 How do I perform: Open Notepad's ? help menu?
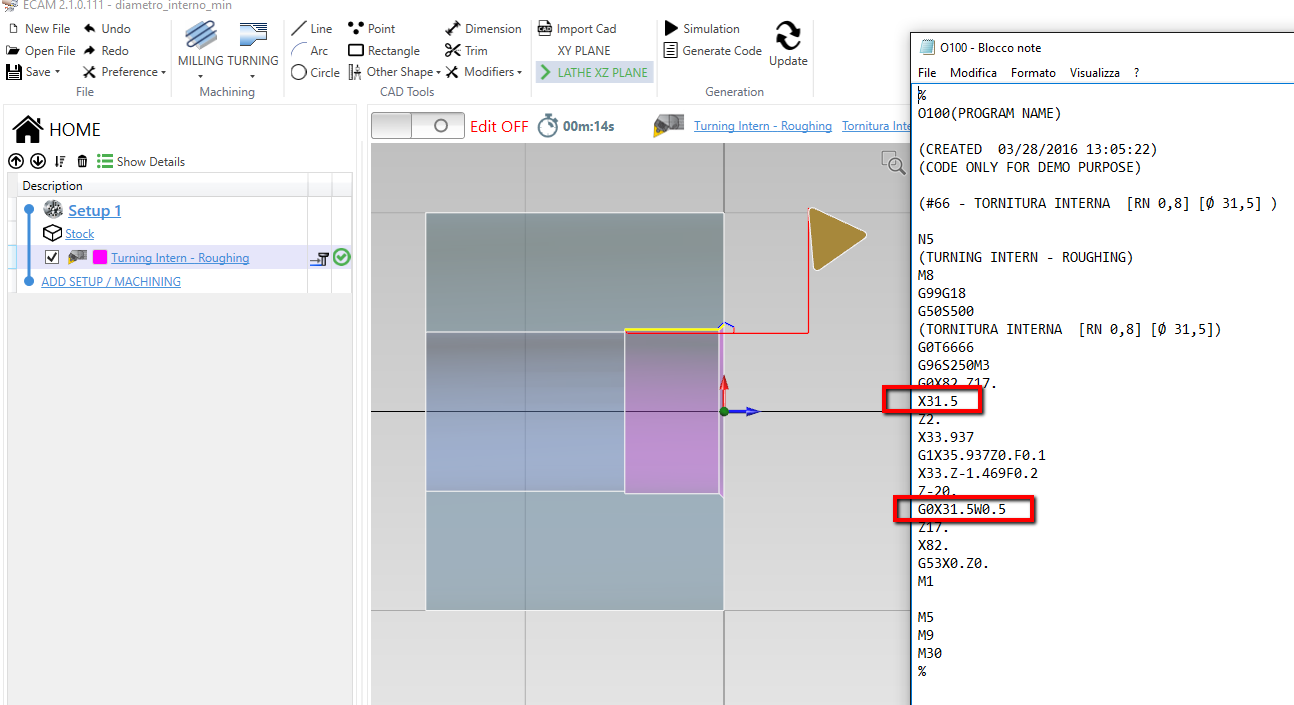pyautogui.click(x=1136, y=73)
